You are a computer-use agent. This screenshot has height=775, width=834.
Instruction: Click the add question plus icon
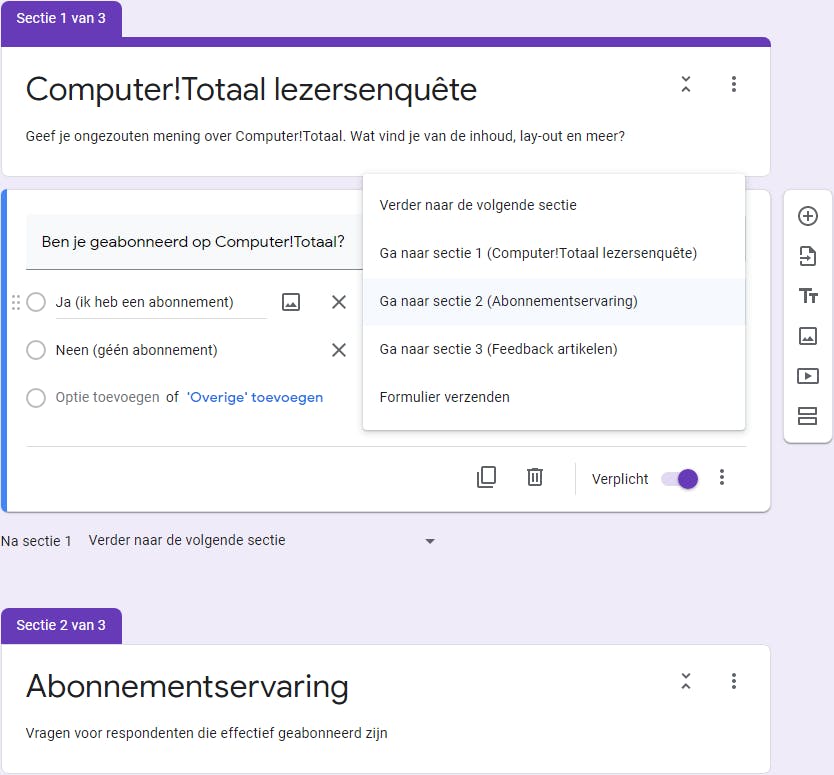[807, 216]
